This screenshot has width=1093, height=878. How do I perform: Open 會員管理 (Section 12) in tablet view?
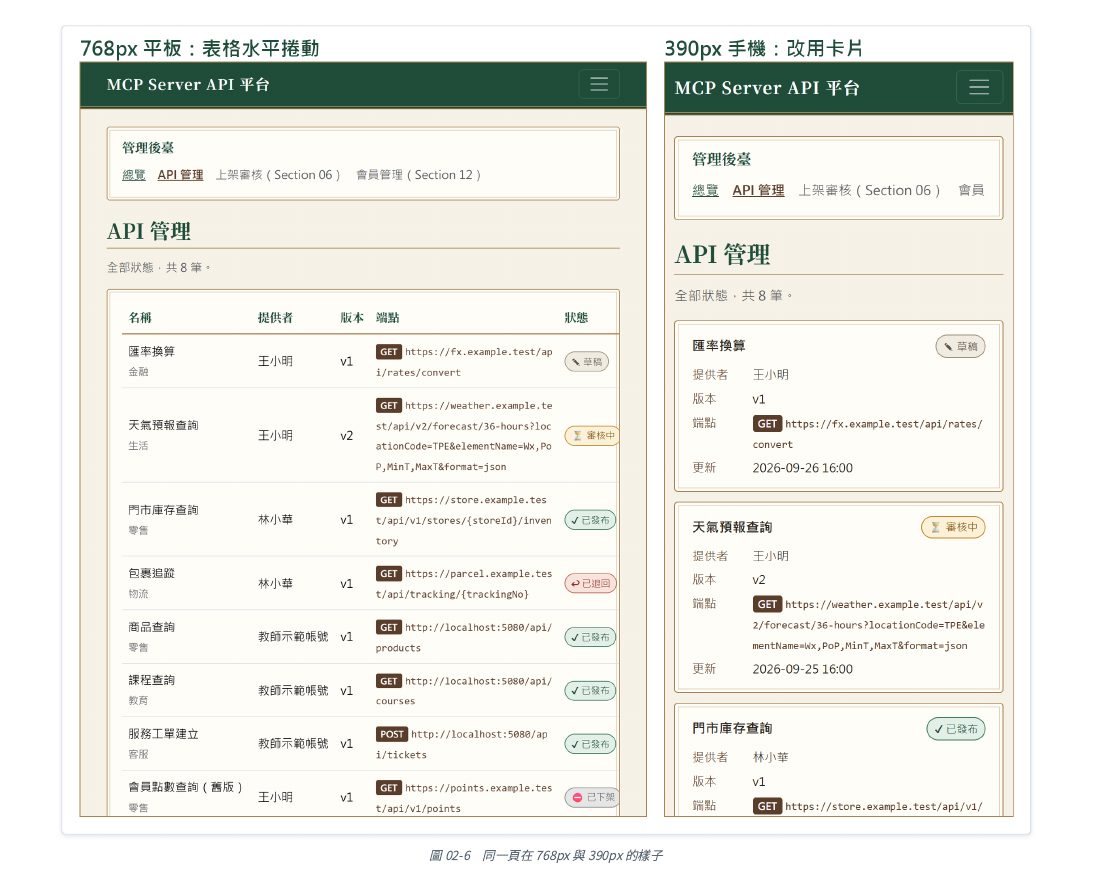click(418, 175)
